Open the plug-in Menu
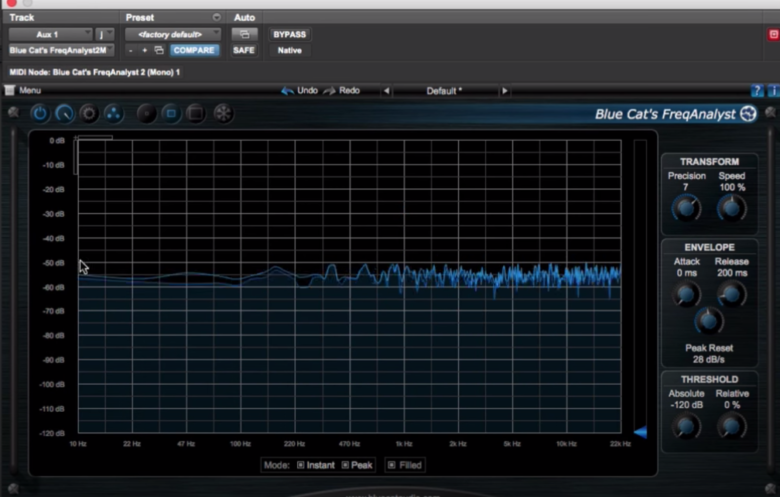The image size is (780, 497). [23, 90]
